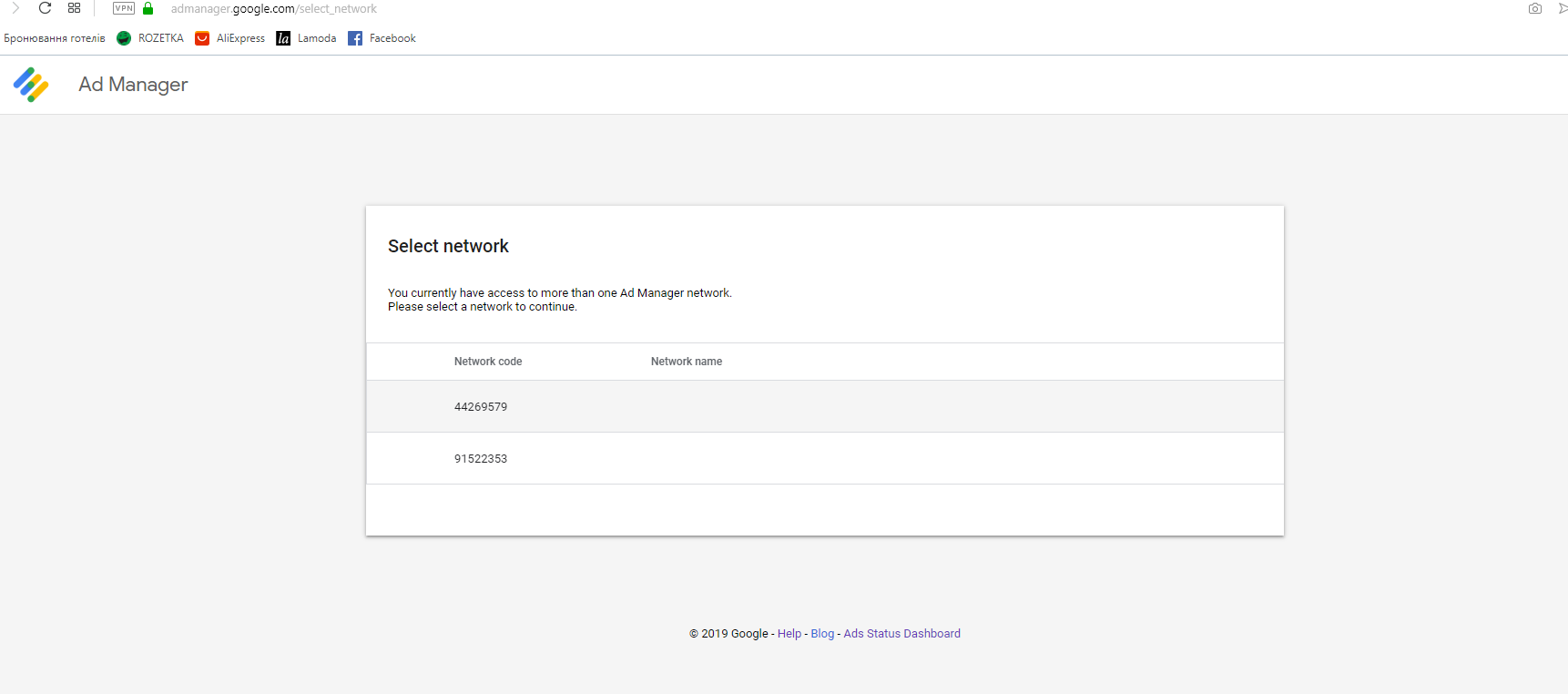The image size is (1568, 694).
Task: Open the Help link in footer
Action: [789, 634]
